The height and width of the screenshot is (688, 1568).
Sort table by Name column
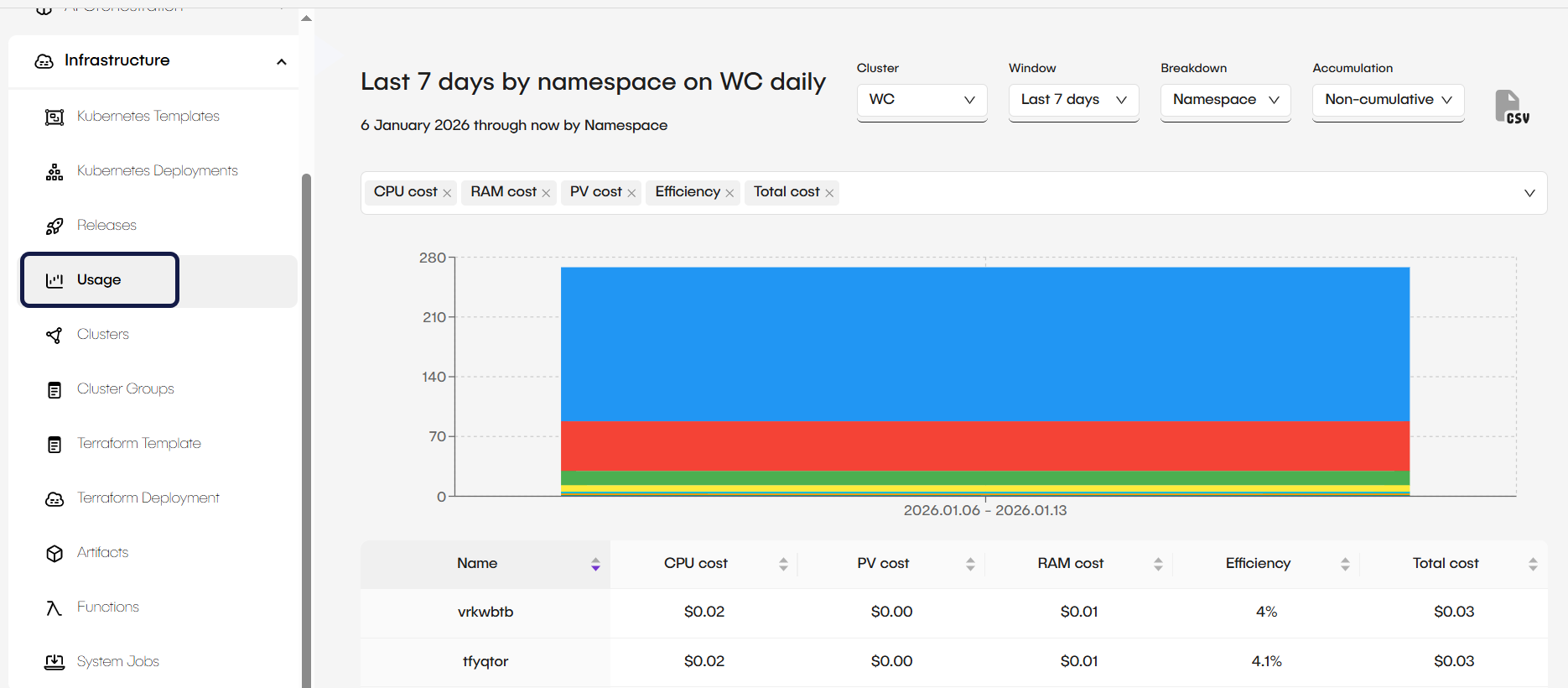[595, 564]
